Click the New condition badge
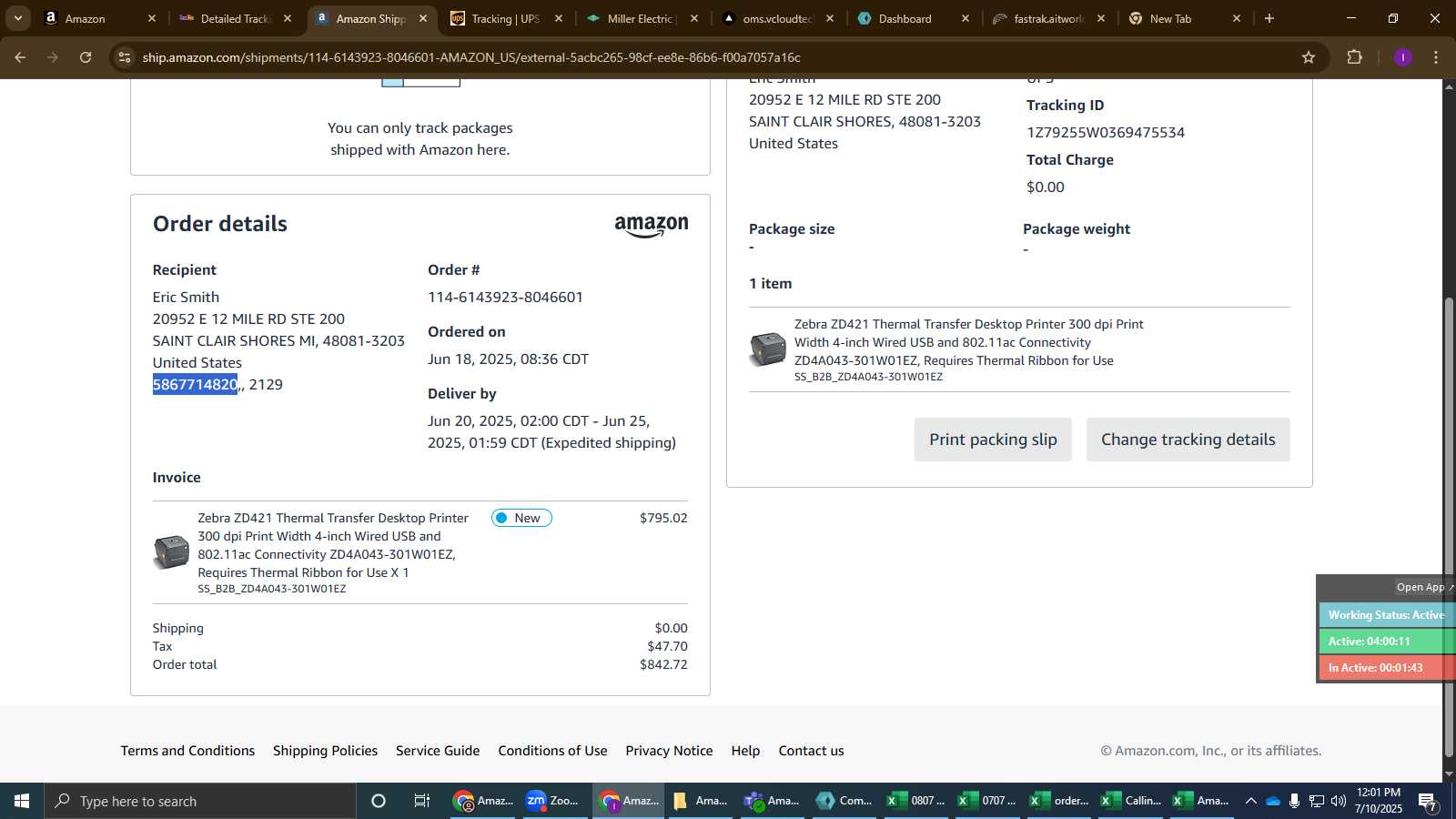Viewport: 1456px width, 819px height. coord(521,518)
